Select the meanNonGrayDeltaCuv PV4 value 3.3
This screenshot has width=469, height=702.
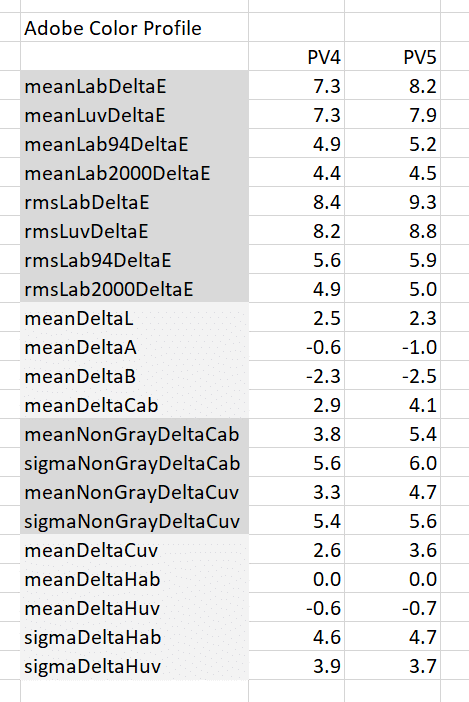(x=297, y=491)
